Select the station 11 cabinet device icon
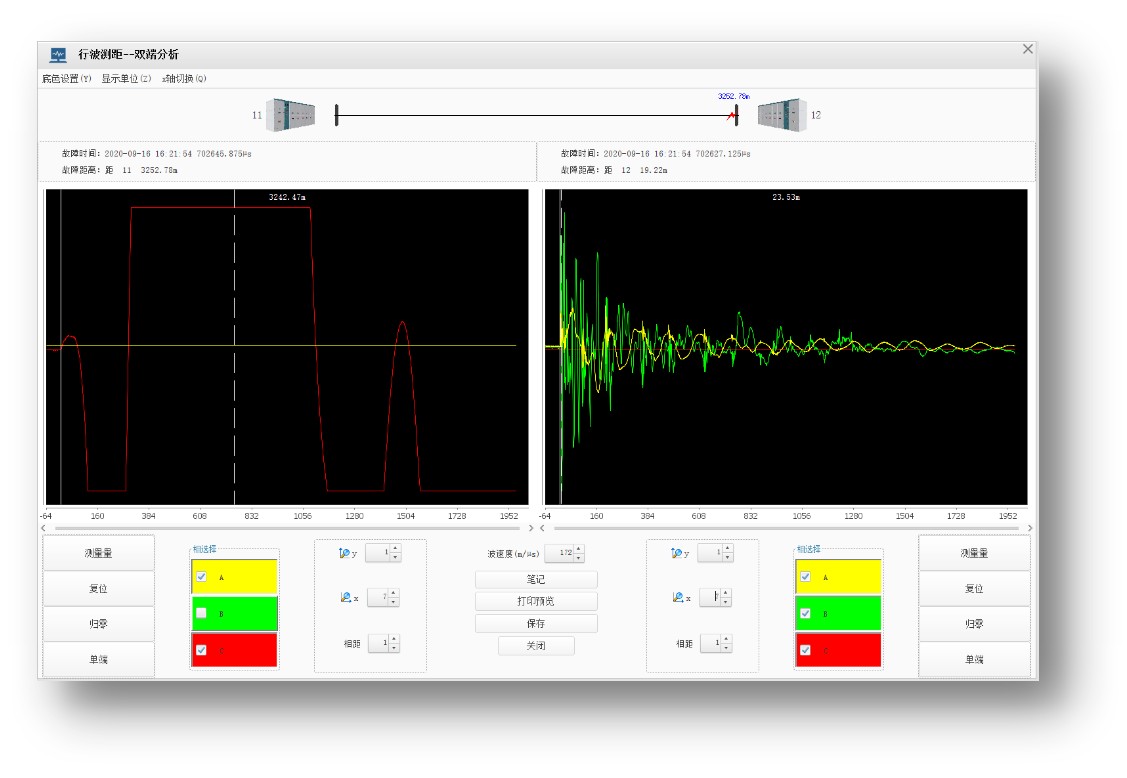The image size is (1127, 778). click(x=290, y=115)
